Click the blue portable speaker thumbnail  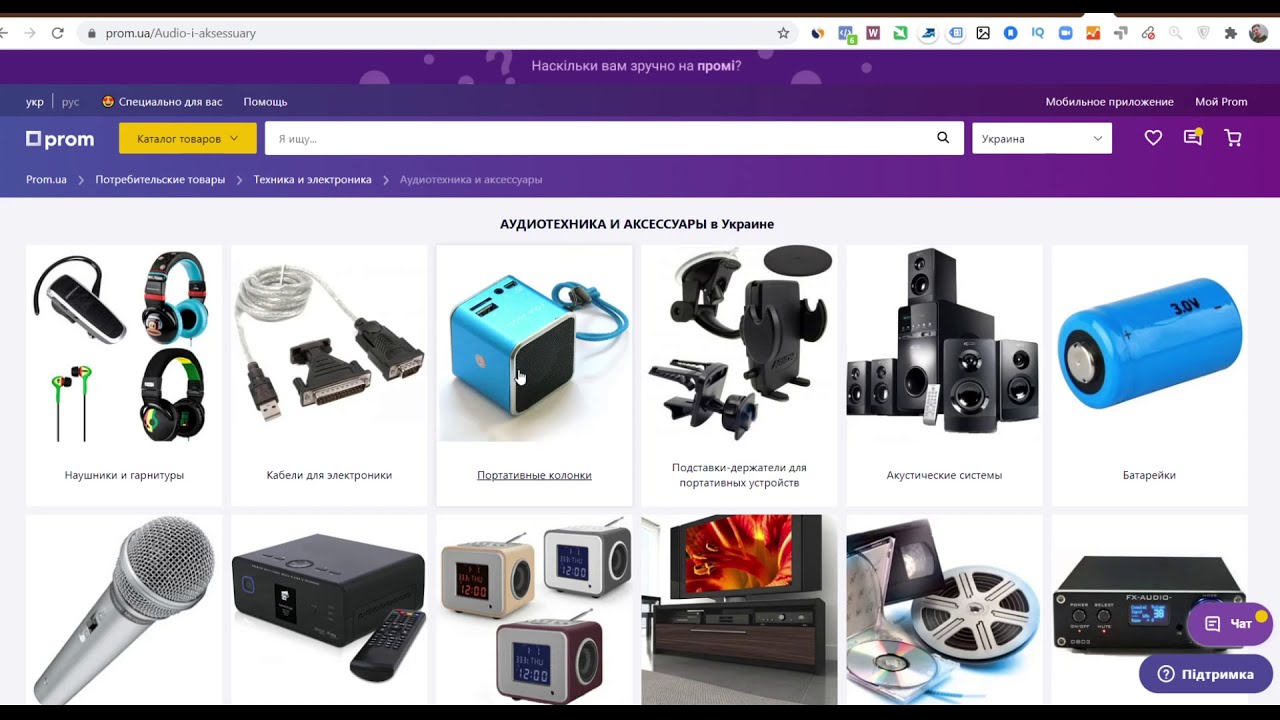coord(534,344)
